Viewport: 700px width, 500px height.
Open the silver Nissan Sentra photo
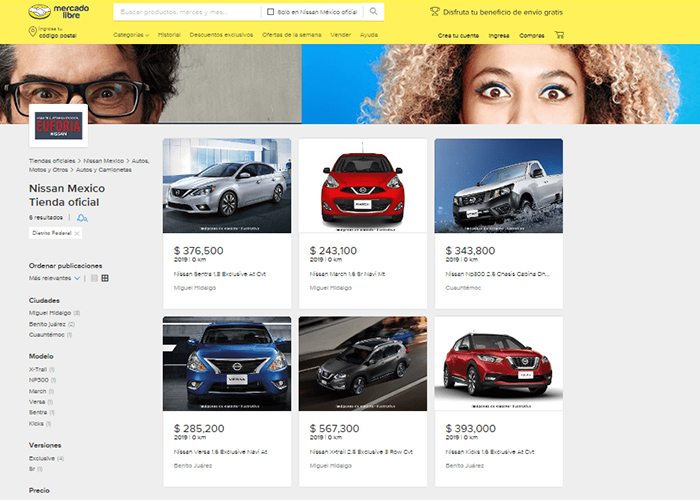point(227,186)
